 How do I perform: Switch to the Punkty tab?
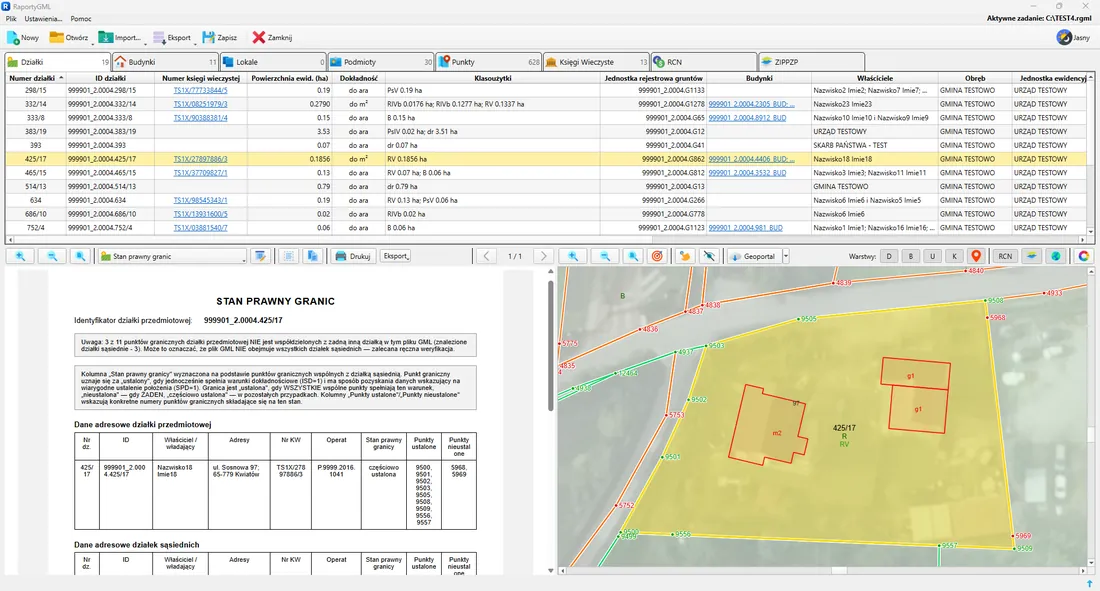point(488,62)
